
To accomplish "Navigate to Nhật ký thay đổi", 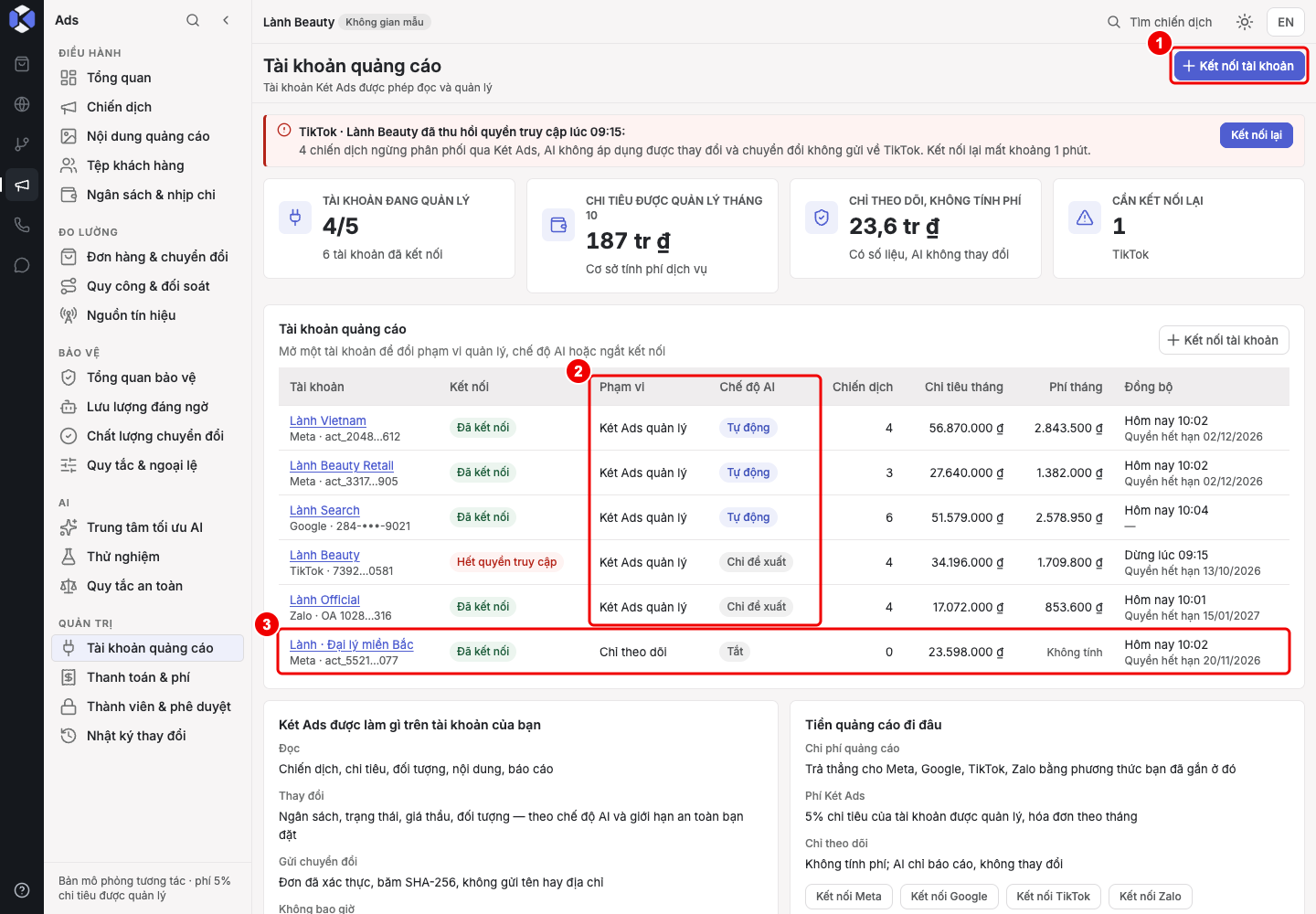I will (x=147, y=736).
